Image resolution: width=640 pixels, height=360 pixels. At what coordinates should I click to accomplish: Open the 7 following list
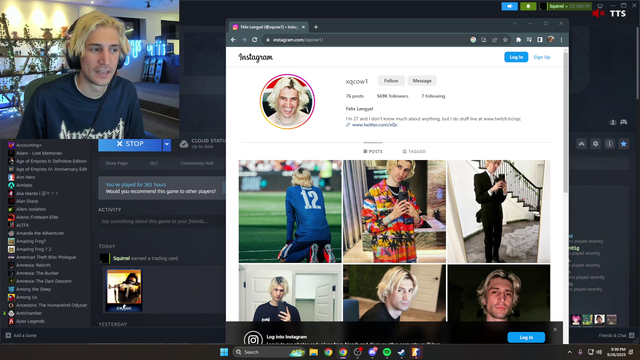click(433, 96)
